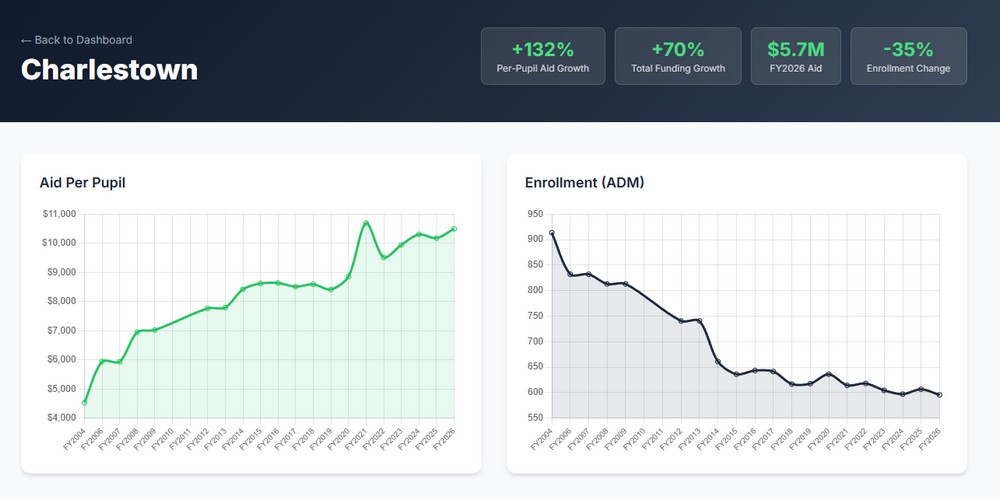1000x497 pixels.
Task: Click the Back to Dashboard link
Action: pyautogui.click(x=77, y=40)
